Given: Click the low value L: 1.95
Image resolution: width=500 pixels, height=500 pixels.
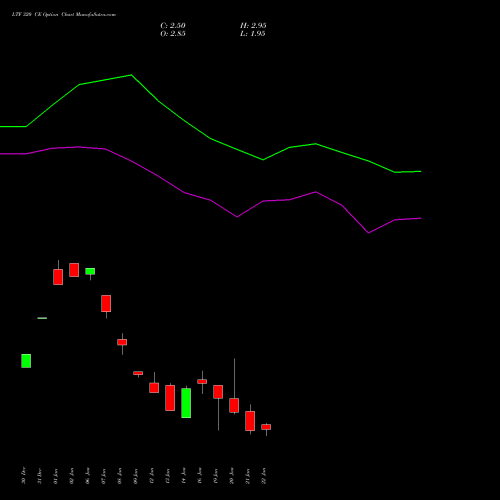Looking at the screenshot, I should [253, 34].
